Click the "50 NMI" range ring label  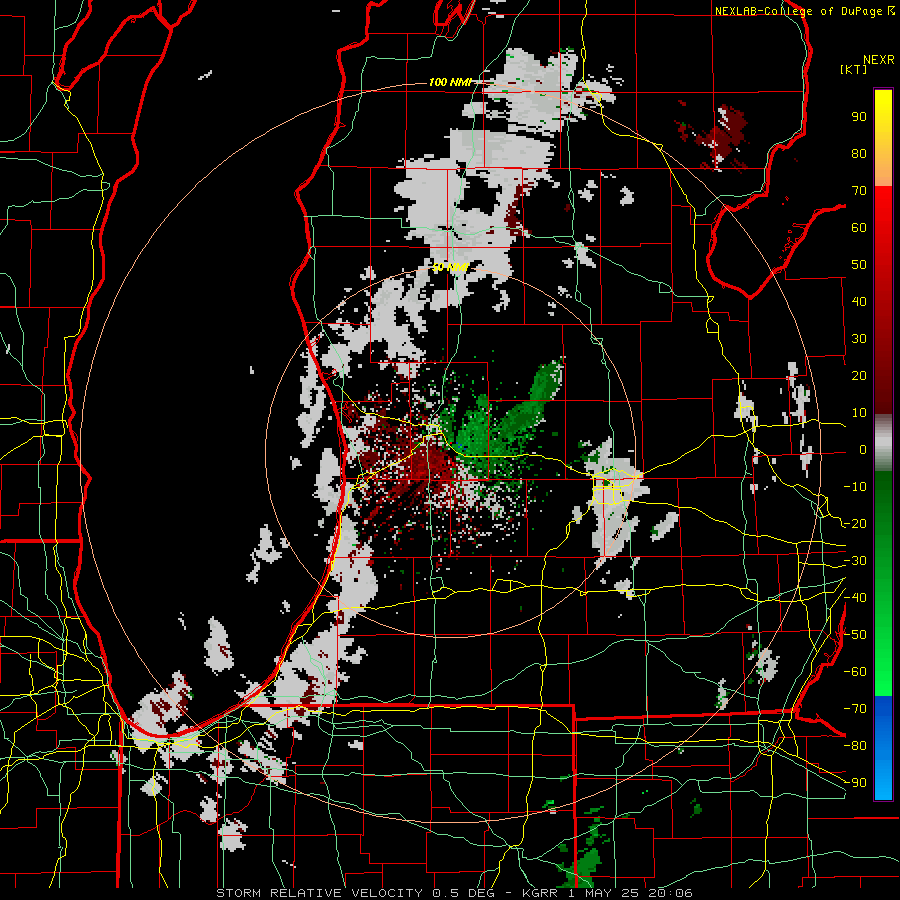[x=451, y=267]
